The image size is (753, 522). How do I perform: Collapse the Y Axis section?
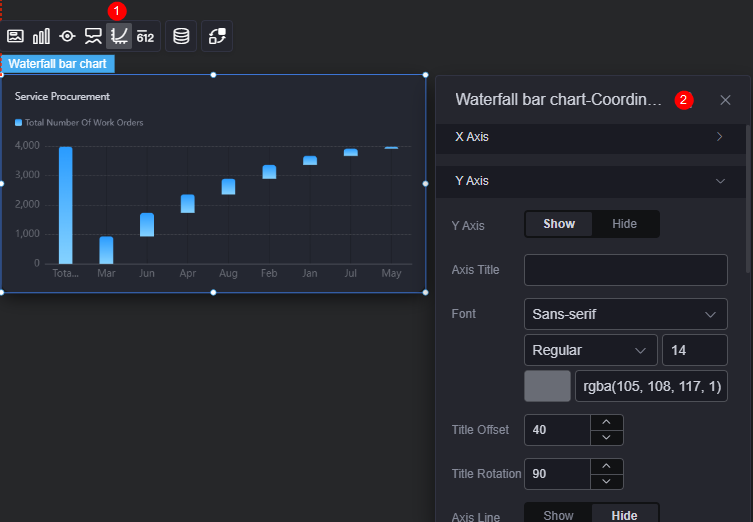click(x=591, y=181)
